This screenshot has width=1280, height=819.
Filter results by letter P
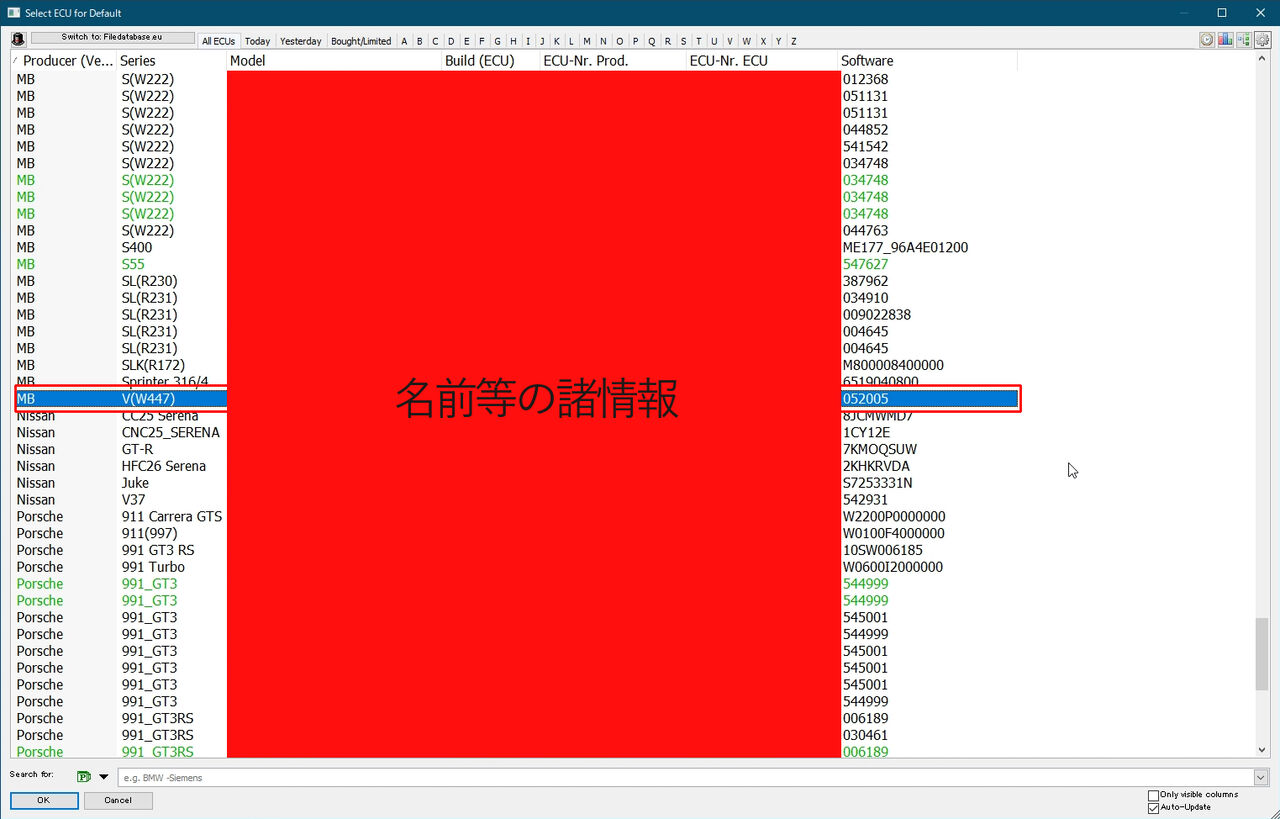[635, 41]
